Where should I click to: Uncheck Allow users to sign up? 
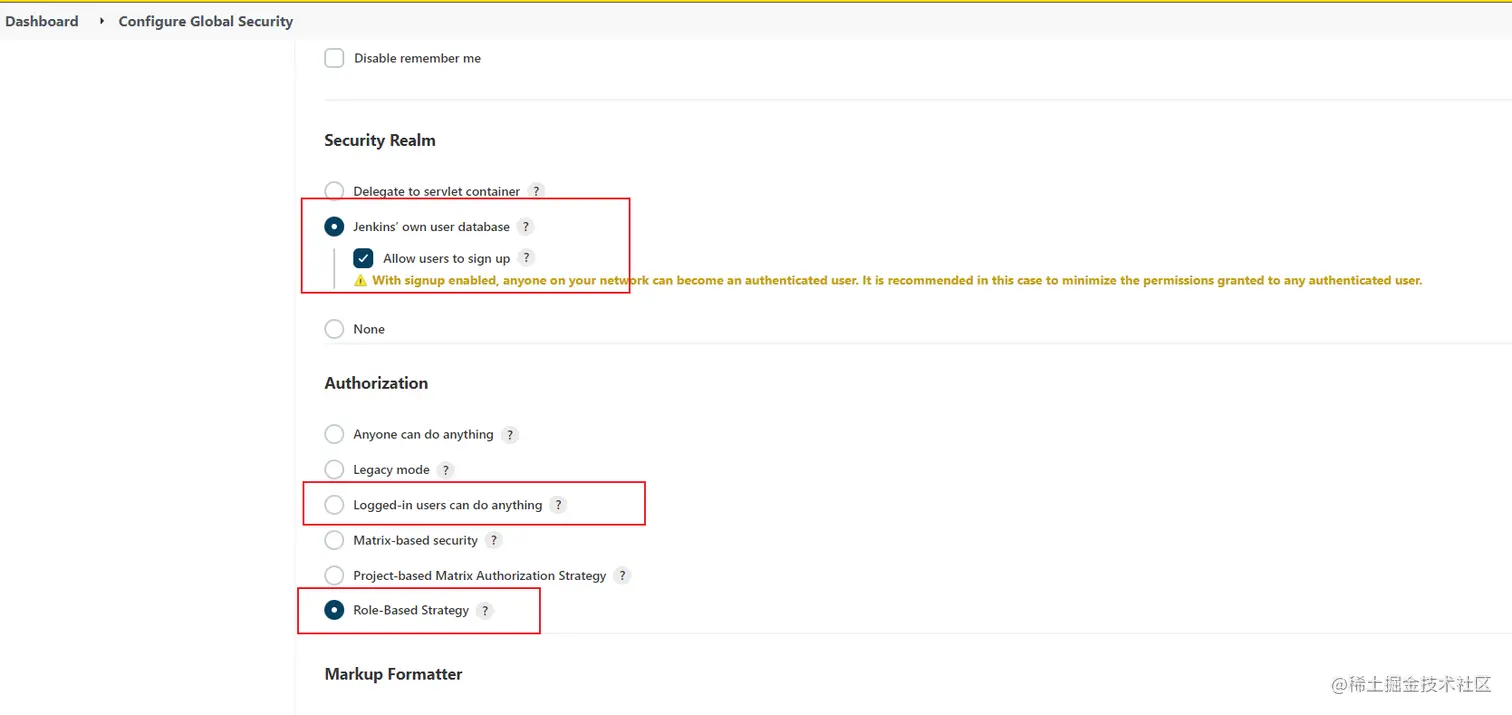point(363,258)
